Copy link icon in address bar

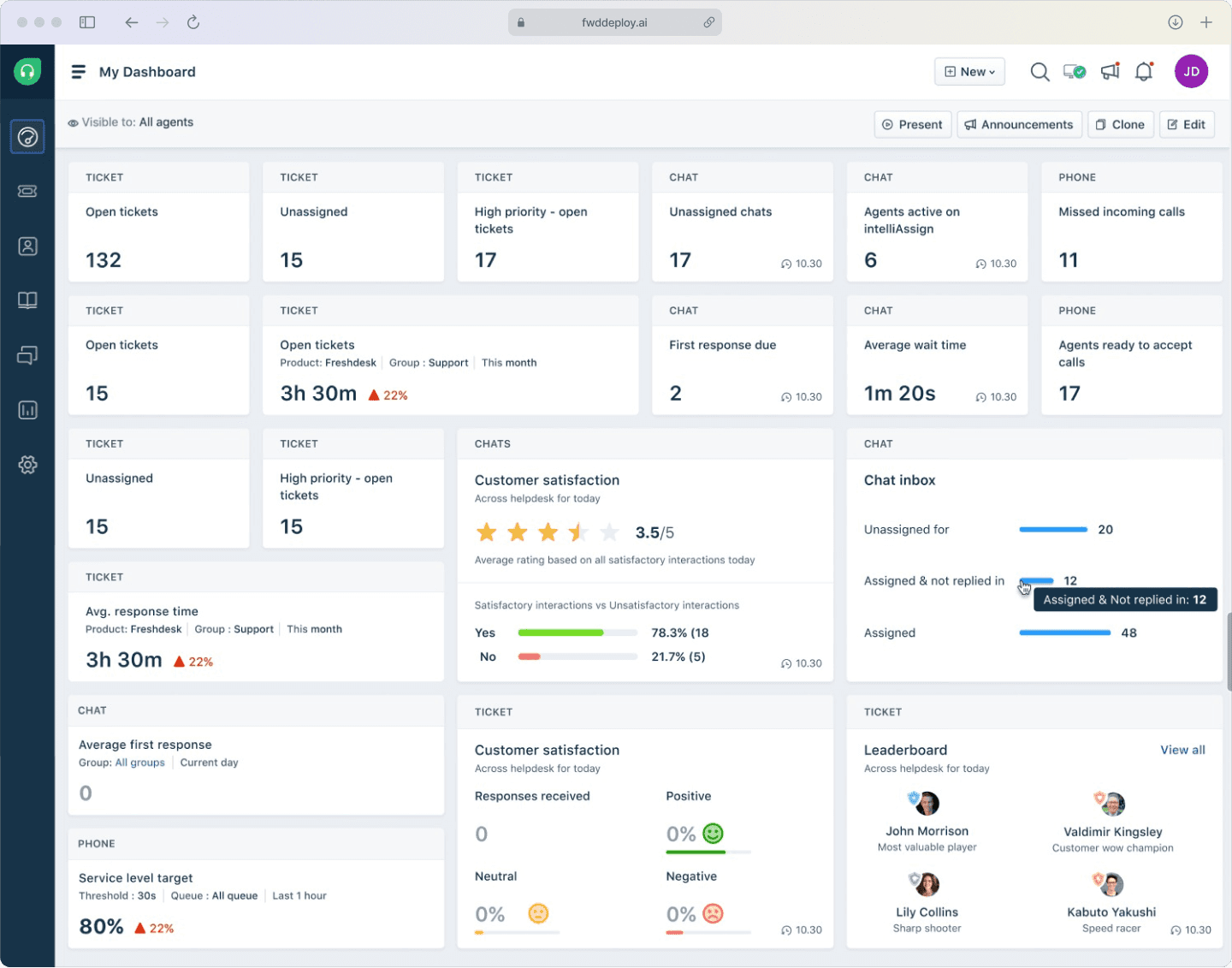[x=709, y=22]
